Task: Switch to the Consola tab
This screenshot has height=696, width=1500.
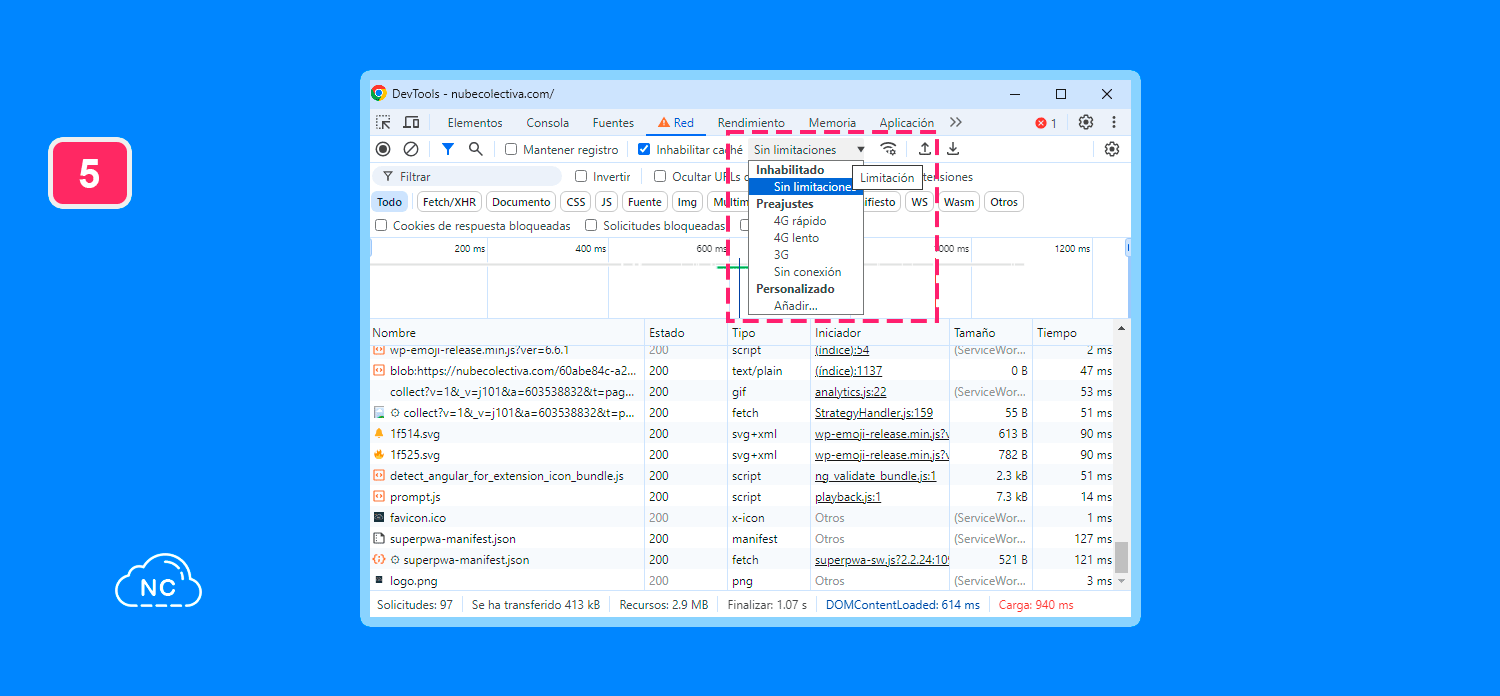Action: [x=548, y=123]
